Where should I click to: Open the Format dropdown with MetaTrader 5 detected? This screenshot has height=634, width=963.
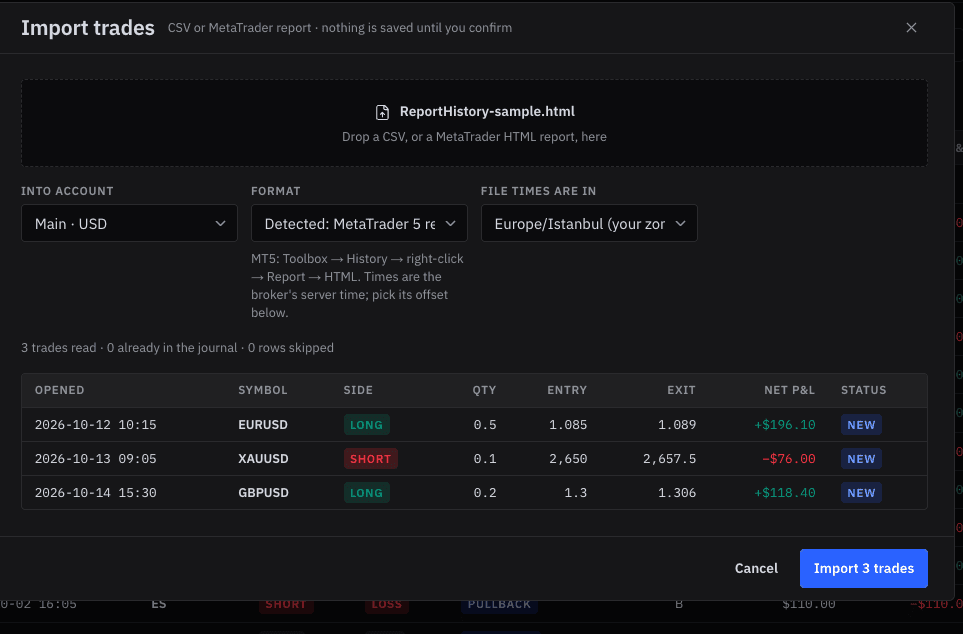pos(359,223)
